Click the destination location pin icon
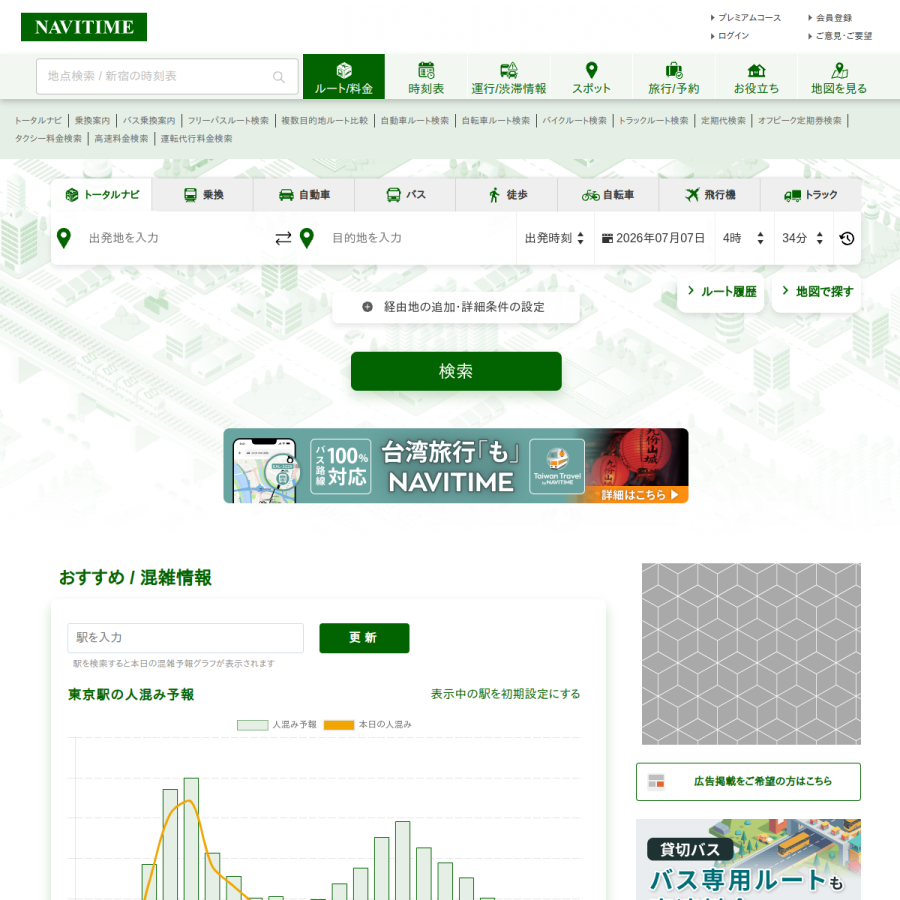The image size is (900, 900). (307, 238)
